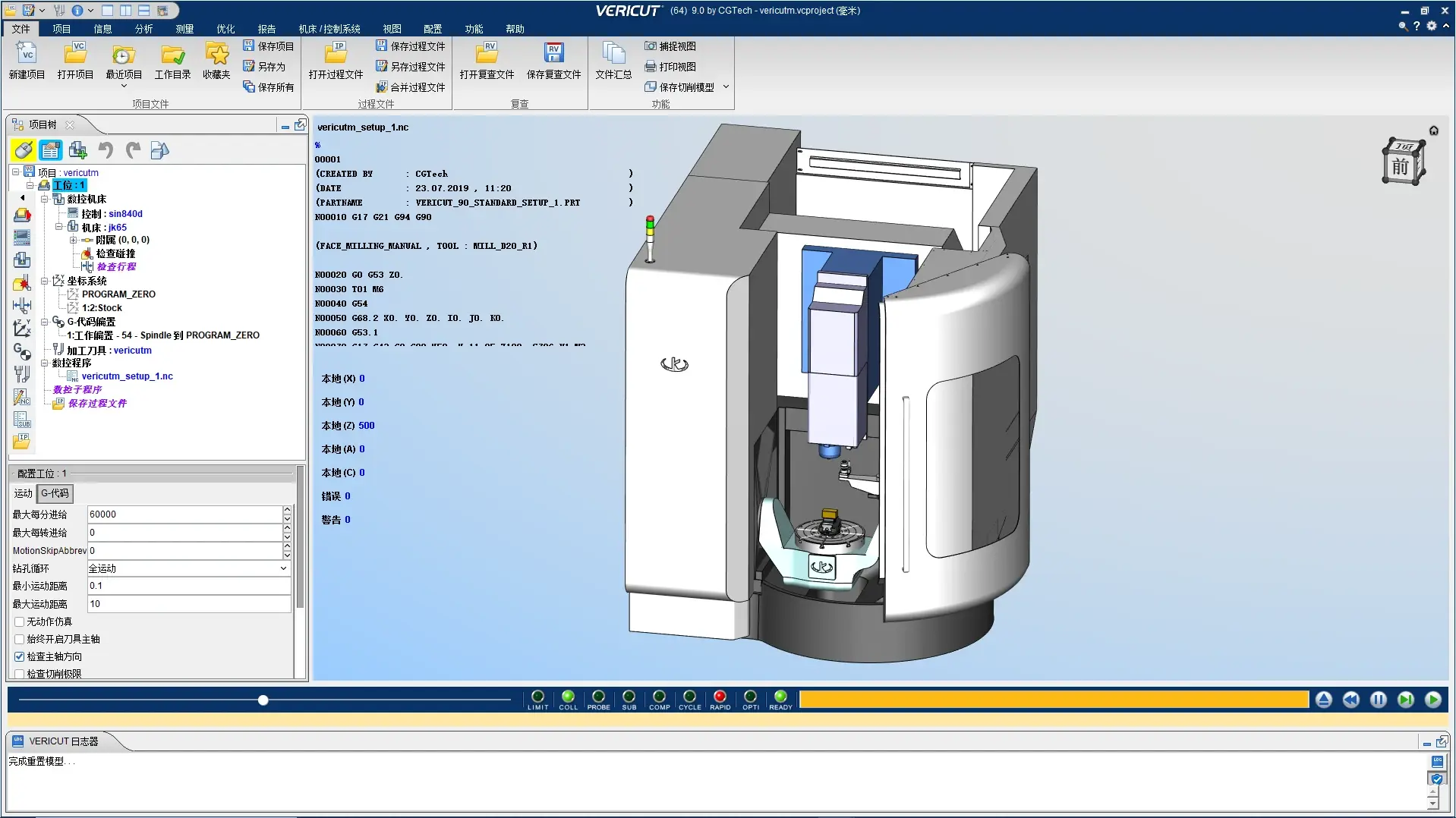This screenshot has height=818, width=1456.
Task: Click the coordinate system XYZ sidebar icon
Action: coord(22,329)
